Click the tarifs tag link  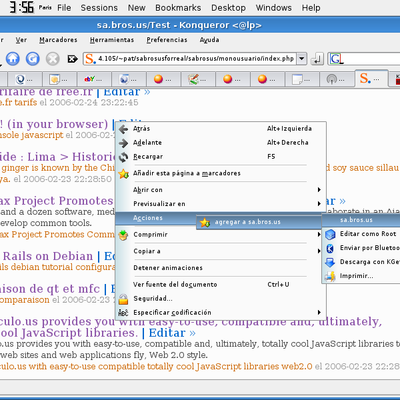point(26,102)
